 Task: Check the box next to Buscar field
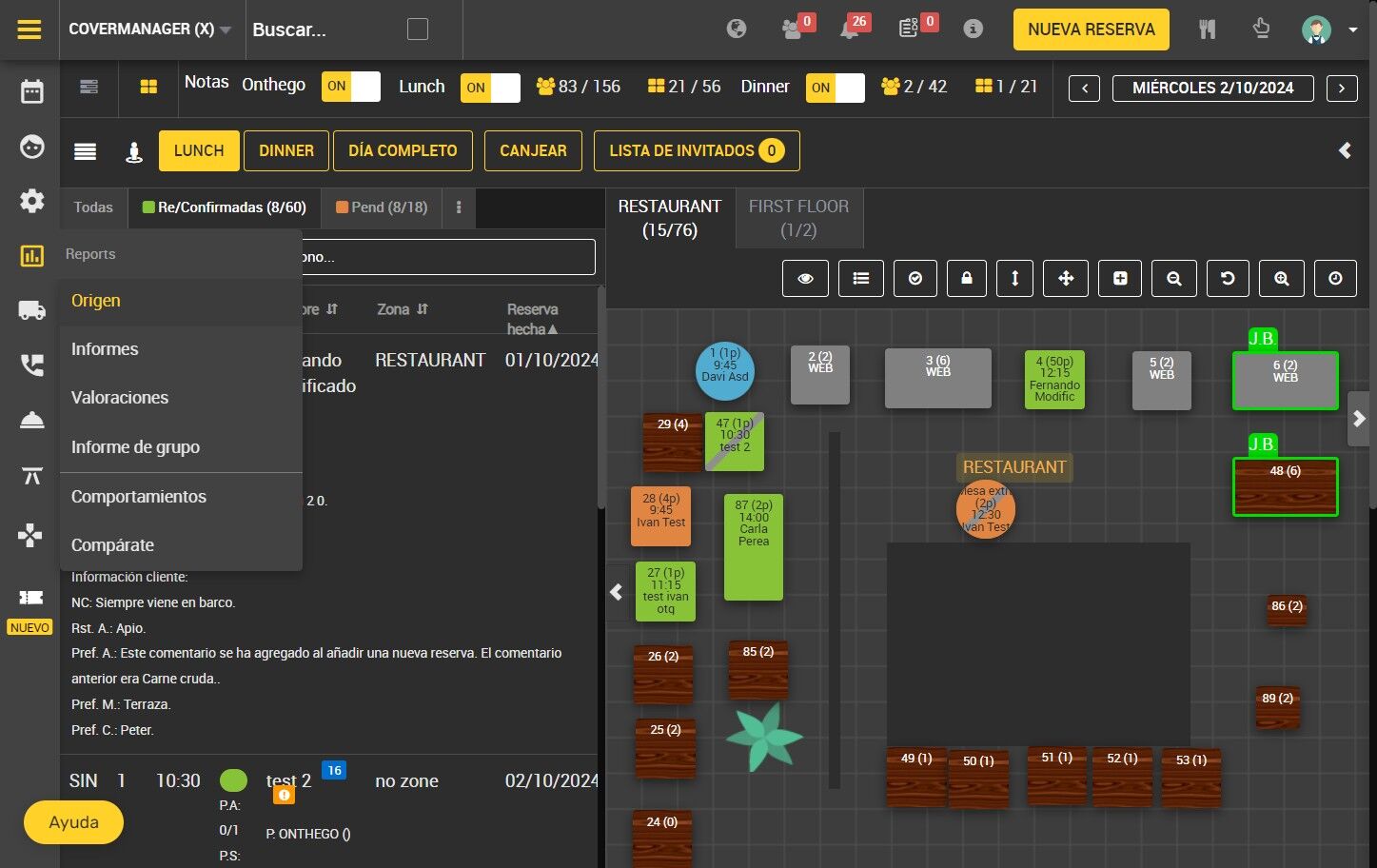(418, 30)
